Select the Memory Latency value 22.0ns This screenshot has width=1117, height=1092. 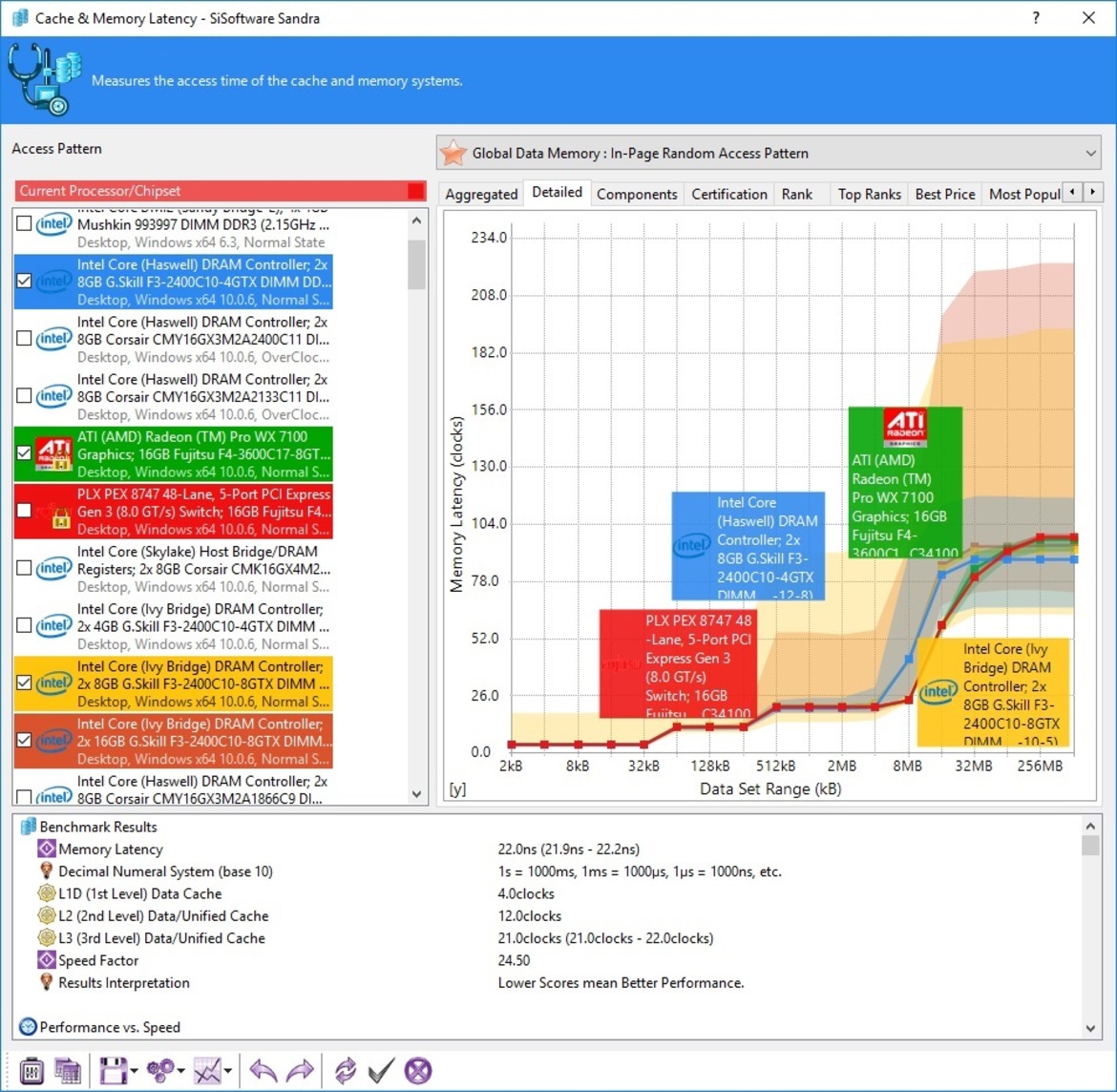coord(568,849)
